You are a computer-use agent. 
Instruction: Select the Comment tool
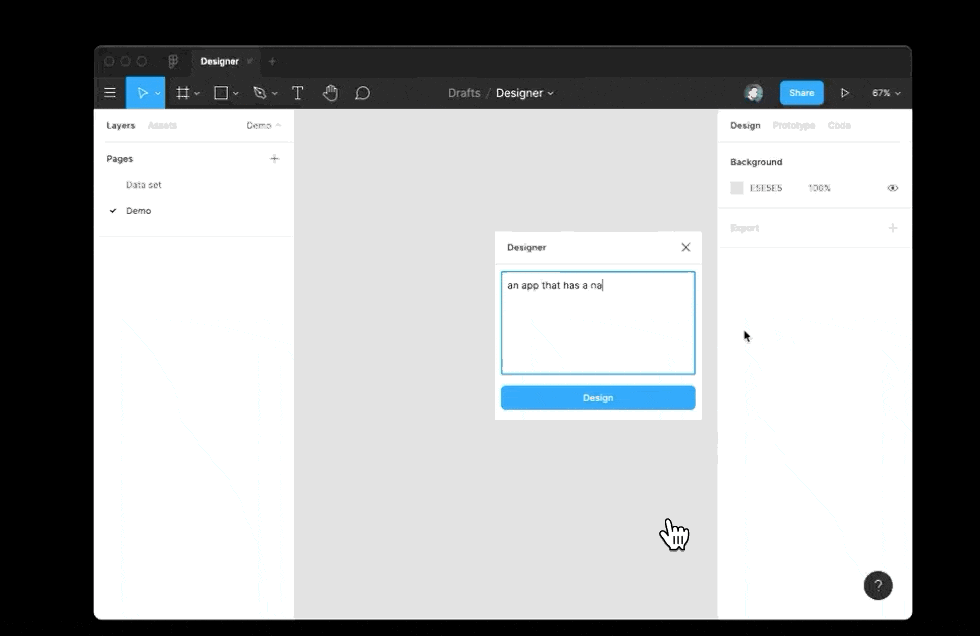[362, 93]
